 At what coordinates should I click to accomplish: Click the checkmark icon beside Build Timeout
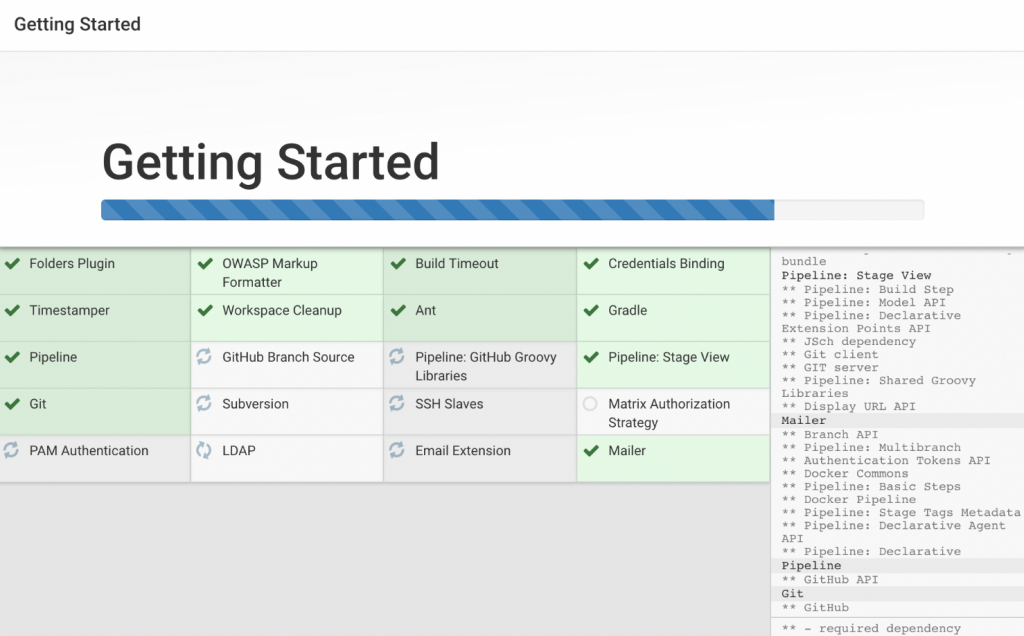[x=398, y=264]
